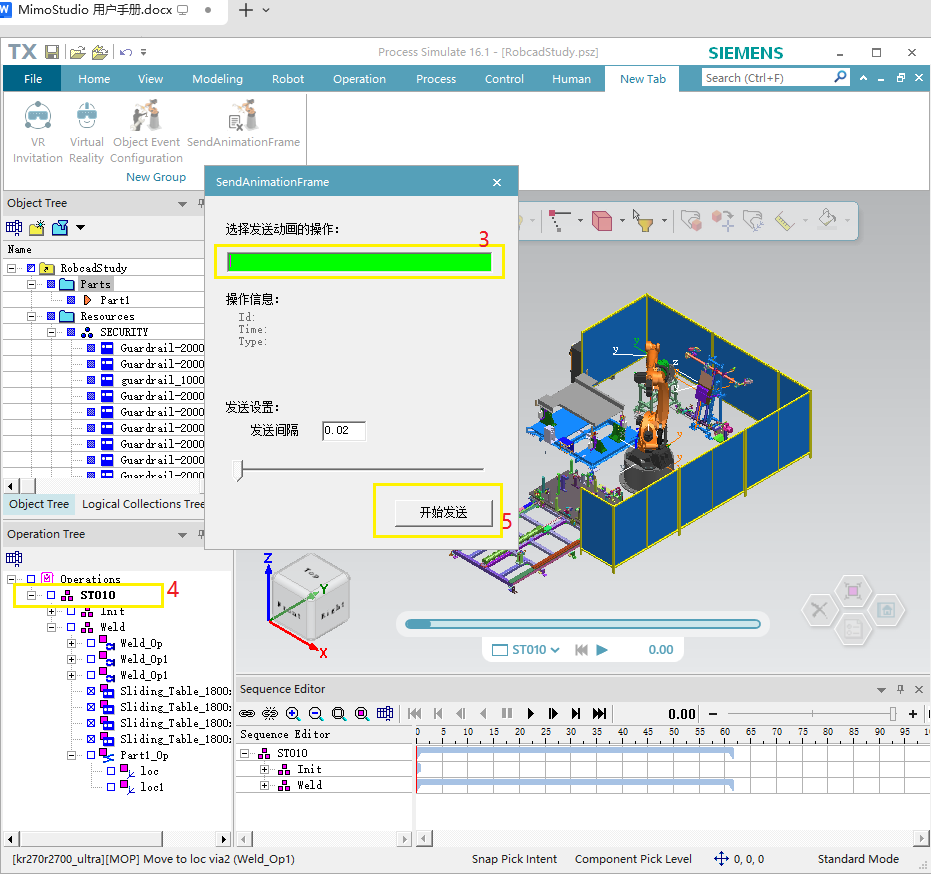Collapse the RobcadStudy root node
The width and height of the screenshot is (931, 874).
click(13, 268)
